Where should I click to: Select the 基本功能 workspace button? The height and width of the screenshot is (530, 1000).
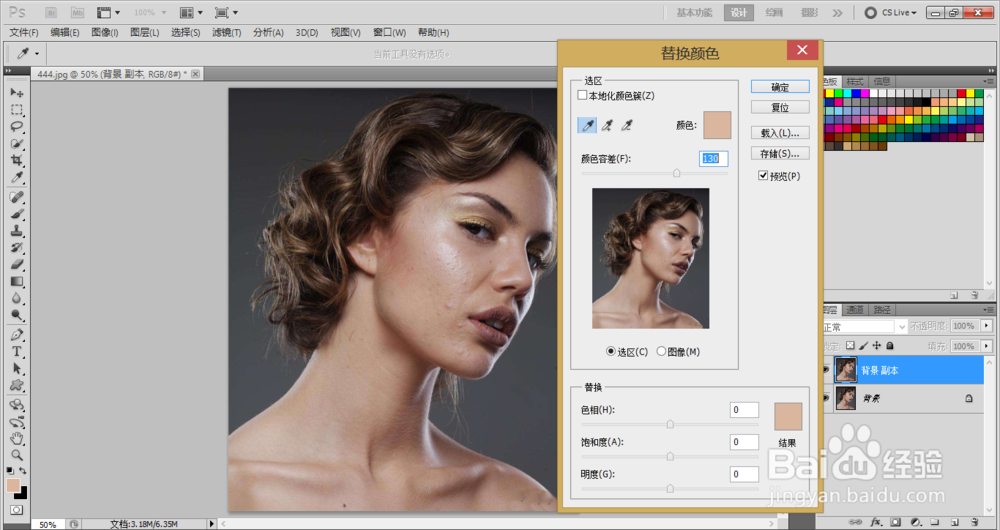point(694,12)
